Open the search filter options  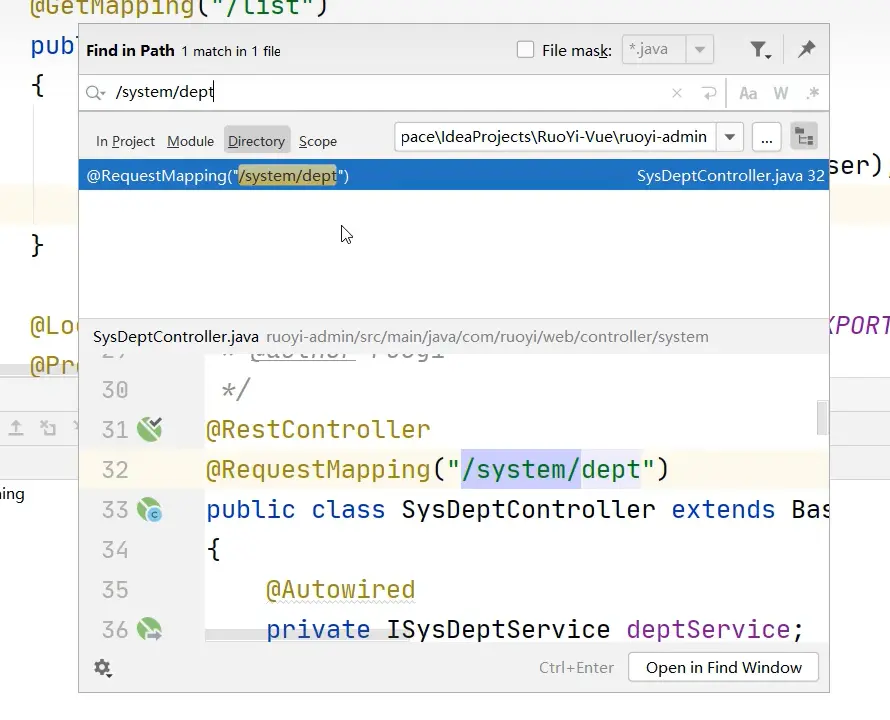759,50
